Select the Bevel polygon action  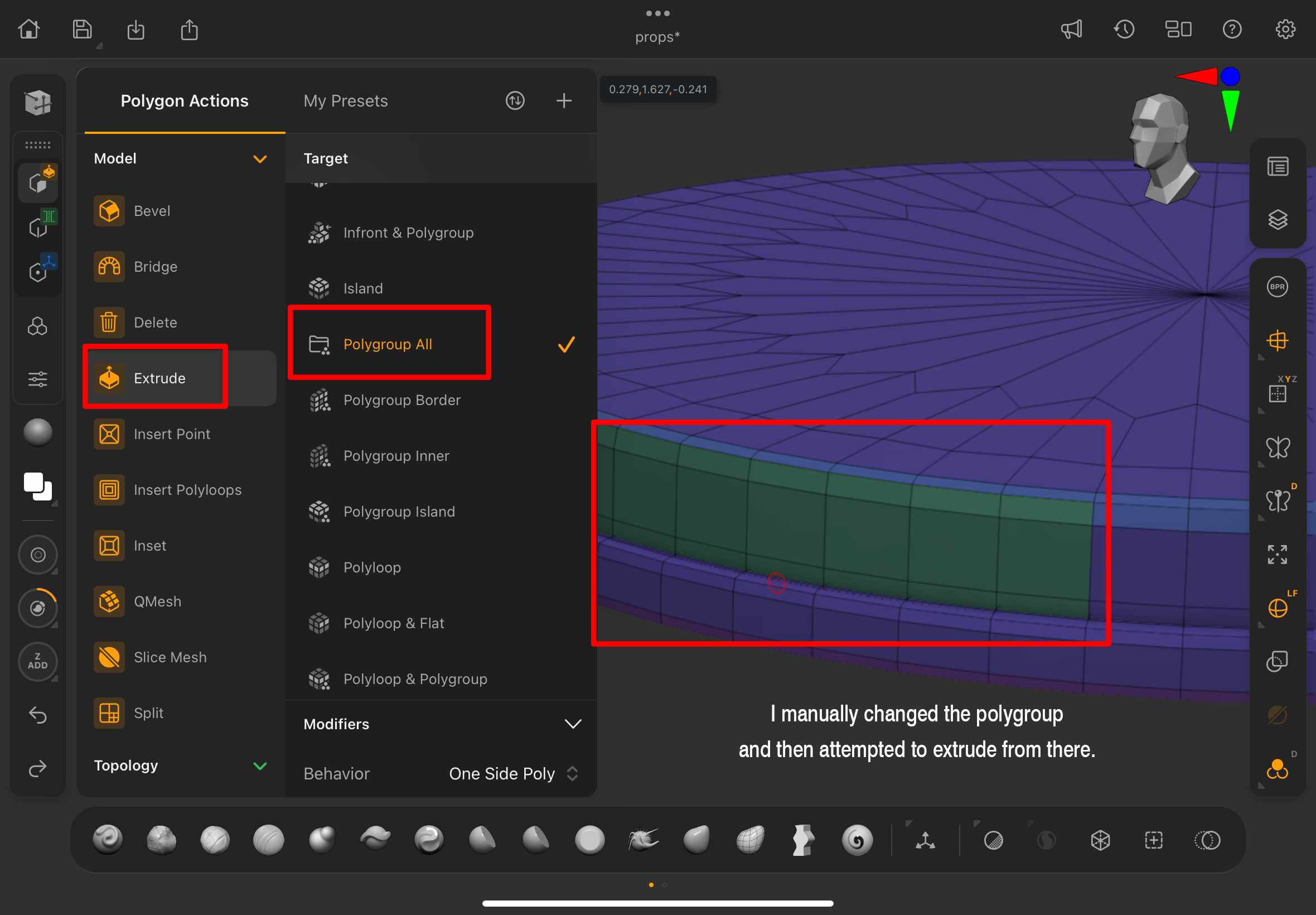click(x=151, y=211)
